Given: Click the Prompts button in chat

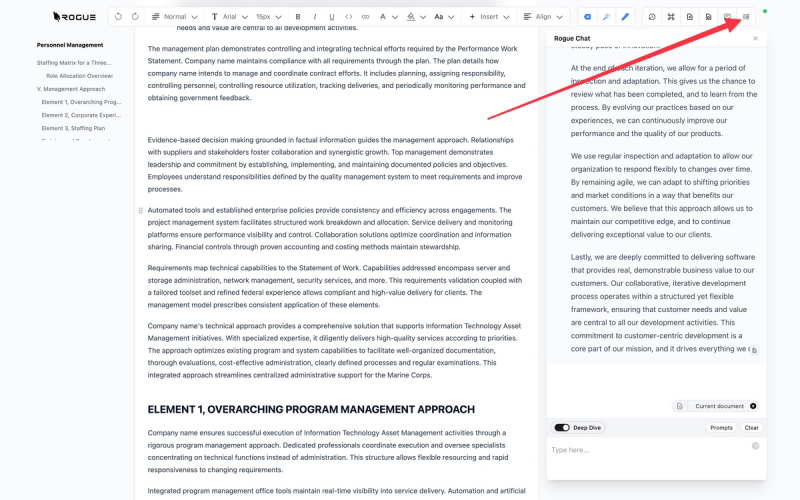Looking at the screenshot, I should coord(721,428).
